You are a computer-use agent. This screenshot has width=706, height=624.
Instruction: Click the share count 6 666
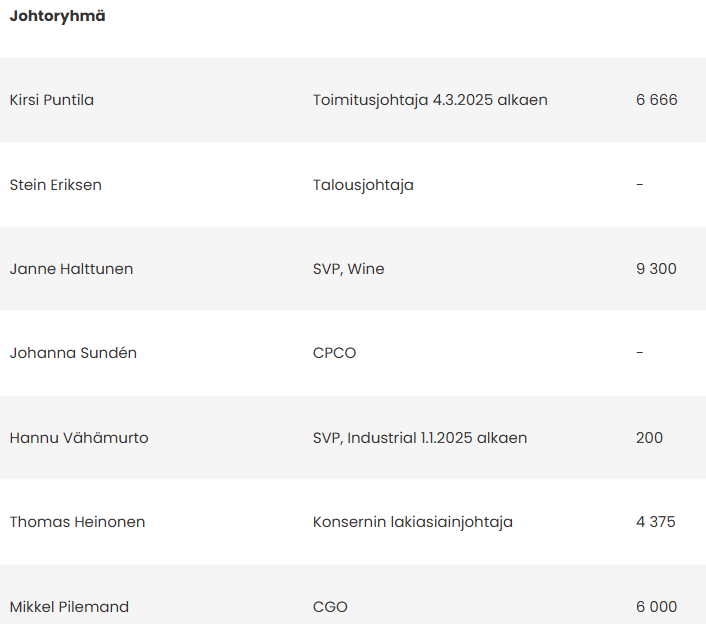click(x=656, y=100)
